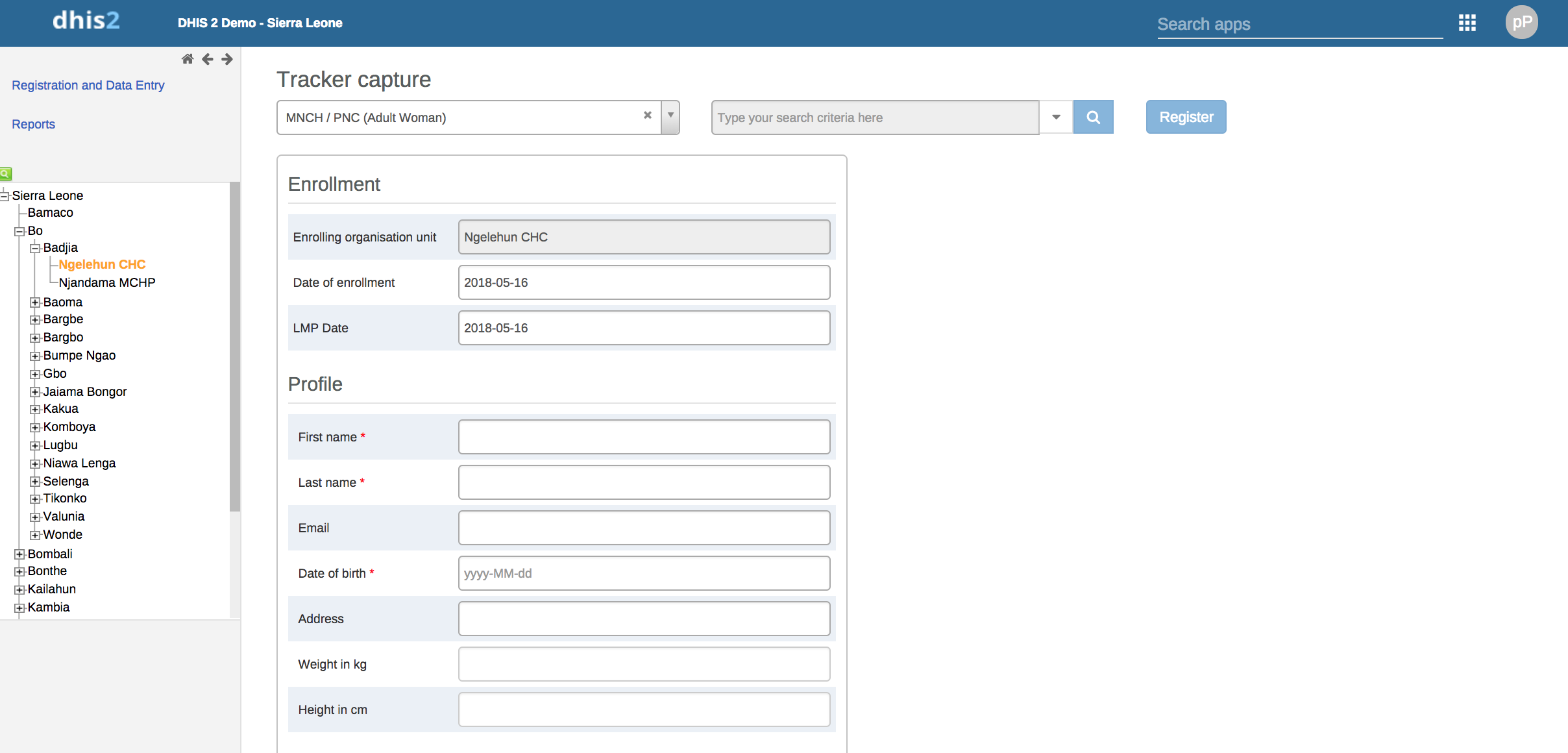Click the blue search magnifier button

pyautogui.click(x=1093, y=117)
